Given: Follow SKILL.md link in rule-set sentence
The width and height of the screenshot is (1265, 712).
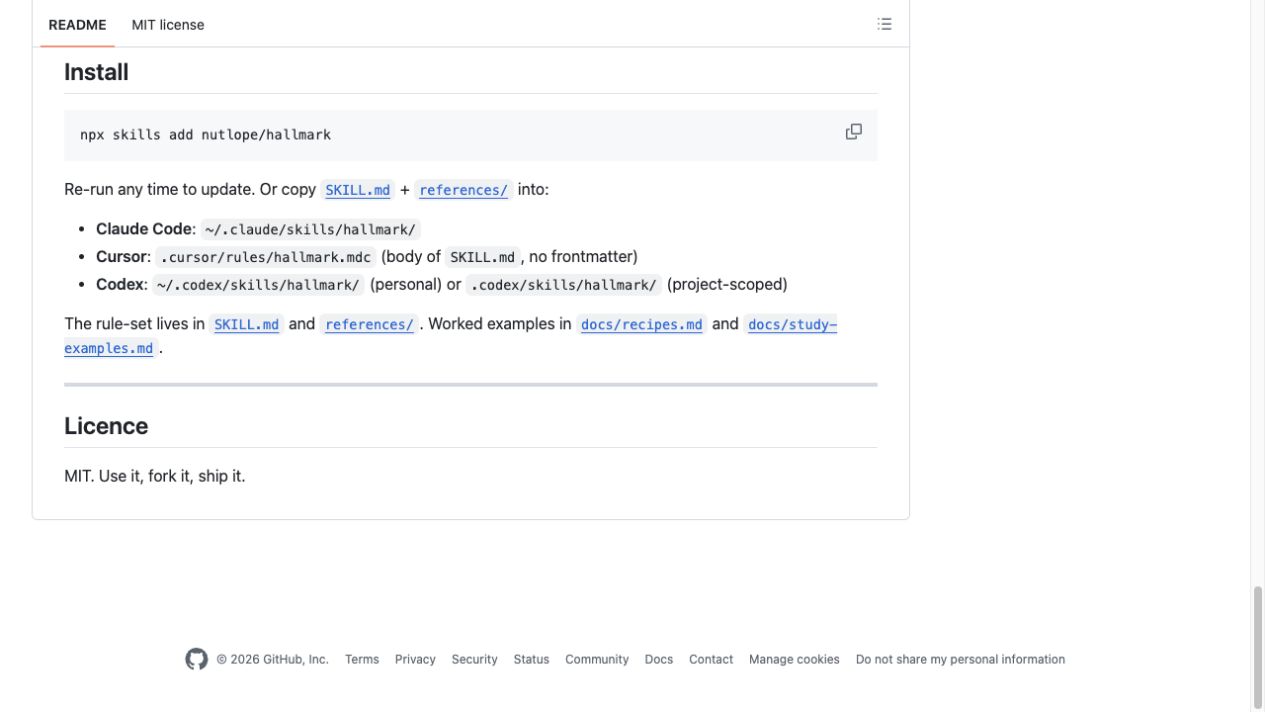Looking at the screenshot, I should click(246, 325).
